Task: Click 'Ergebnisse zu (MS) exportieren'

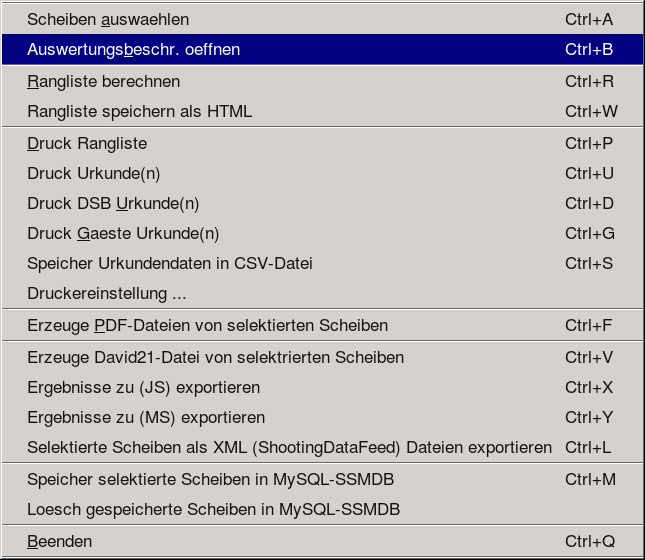Action: point(146,417)
